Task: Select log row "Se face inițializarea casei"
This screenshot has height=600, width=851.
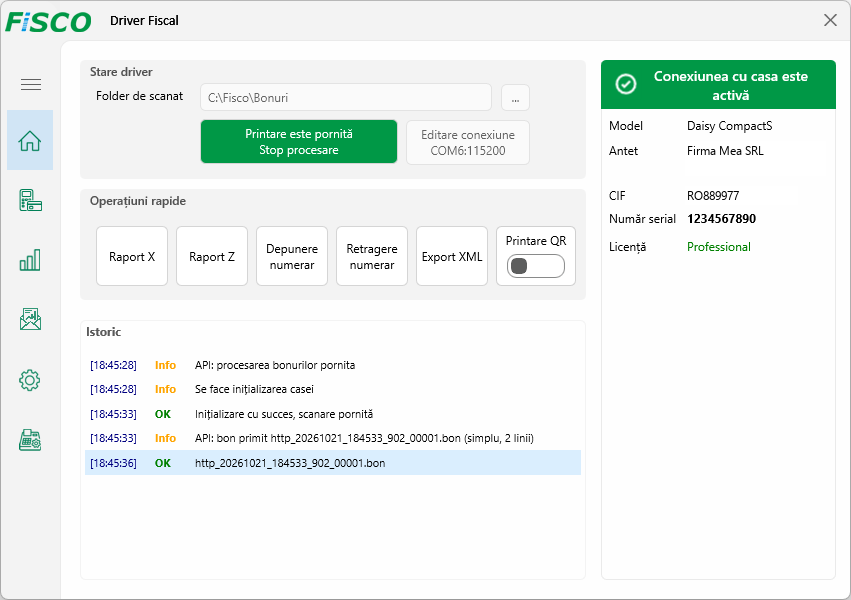Action: click(333, 390)
